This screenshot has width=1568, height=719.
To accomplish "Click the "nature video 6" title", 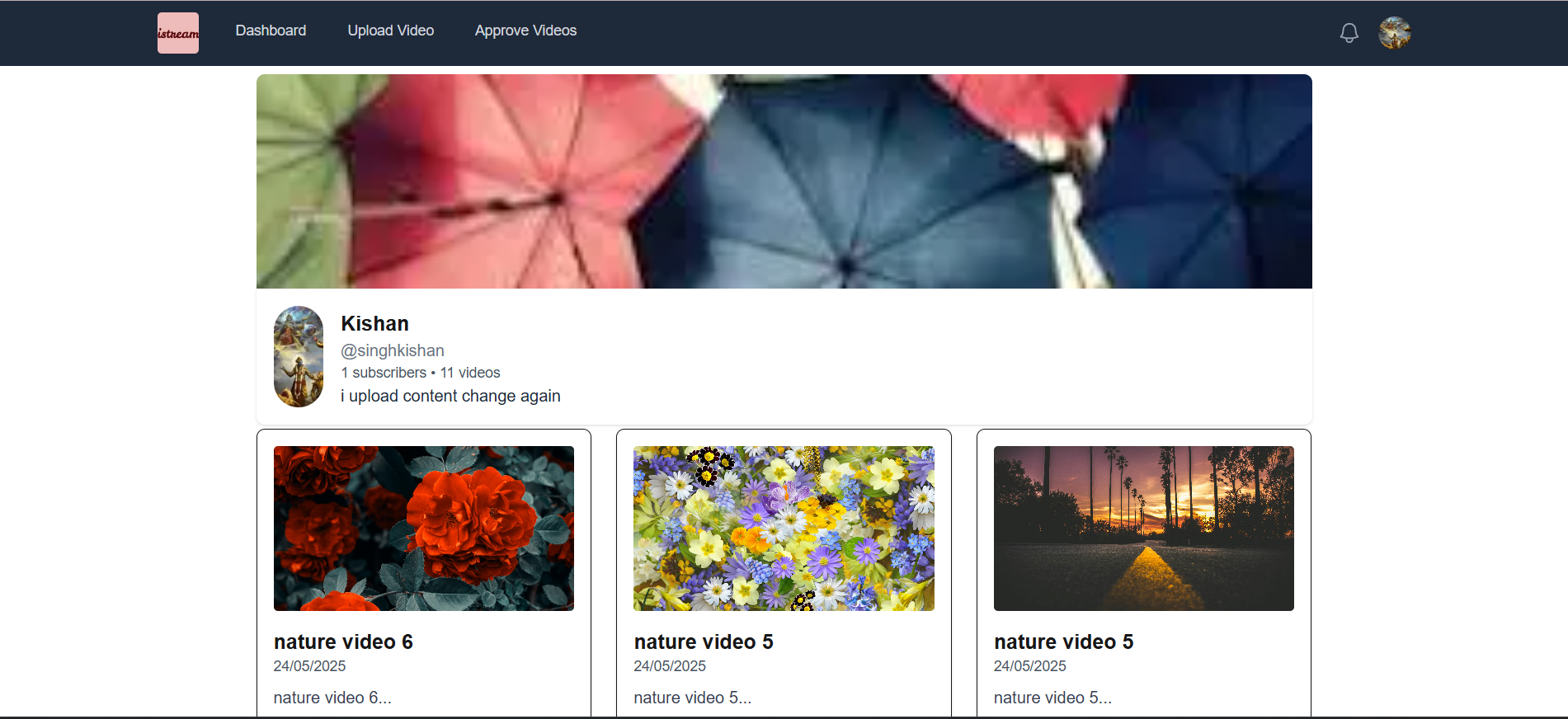I will click(x=343, y=641).
